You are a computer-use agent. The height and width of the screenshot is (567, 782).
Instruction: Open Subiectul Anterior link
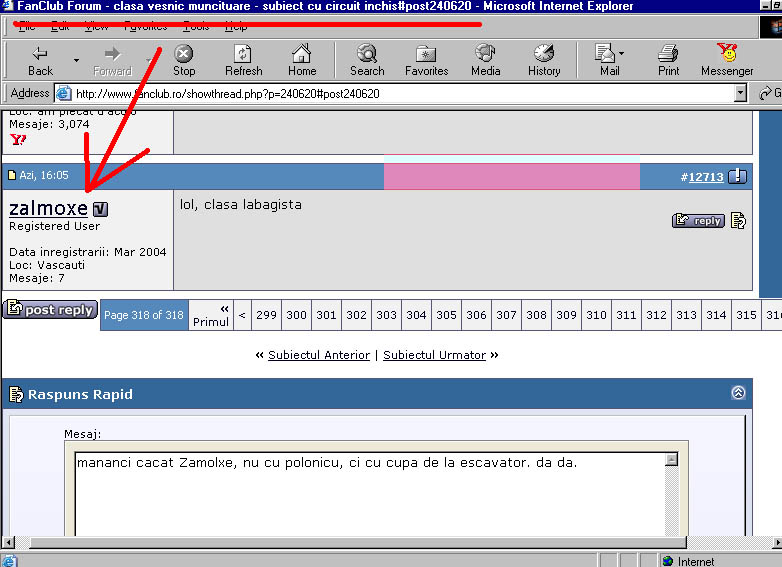pos(319,355)
